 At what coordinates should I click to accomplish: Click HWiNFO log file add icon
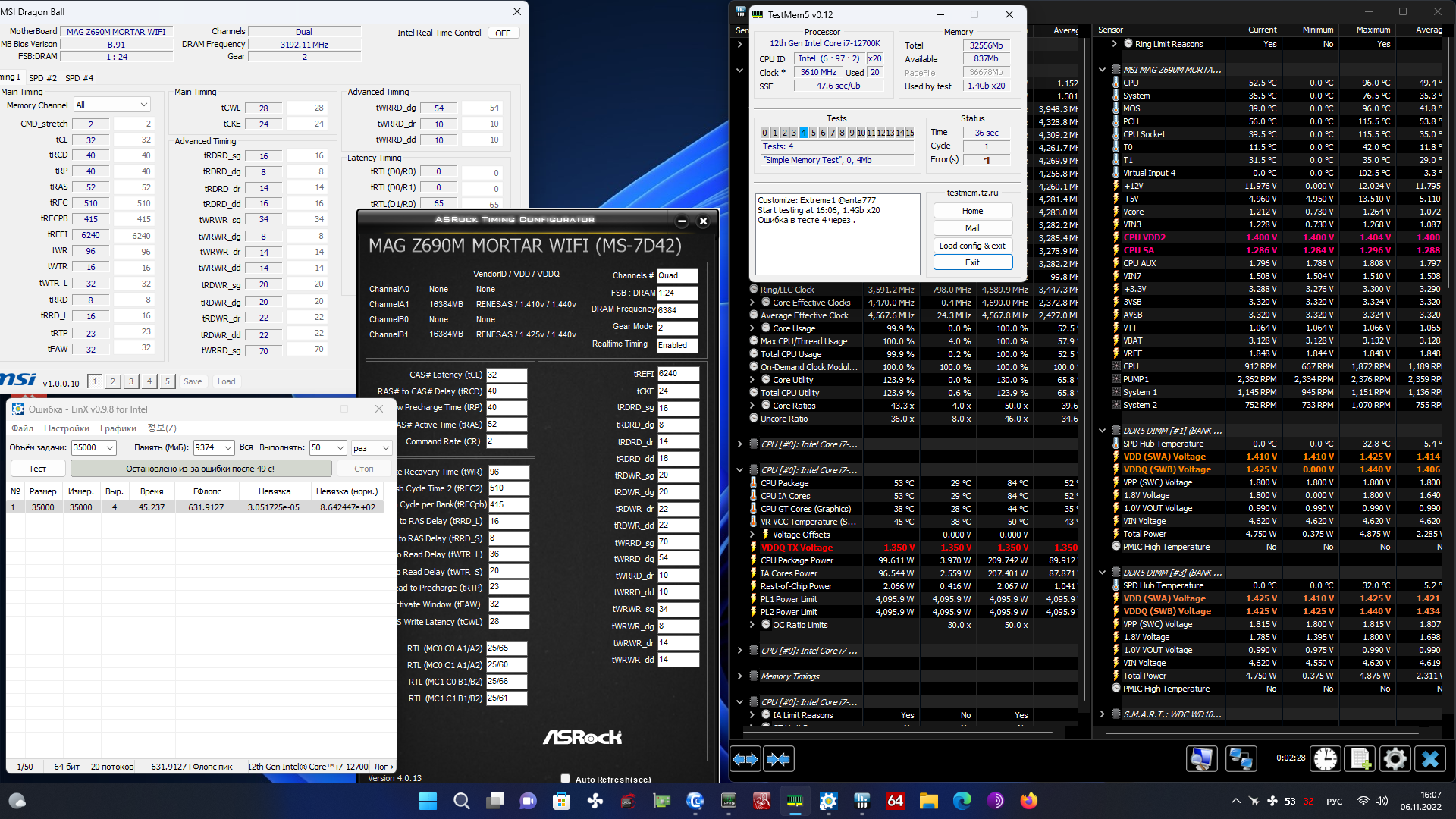pos(1360,759)
